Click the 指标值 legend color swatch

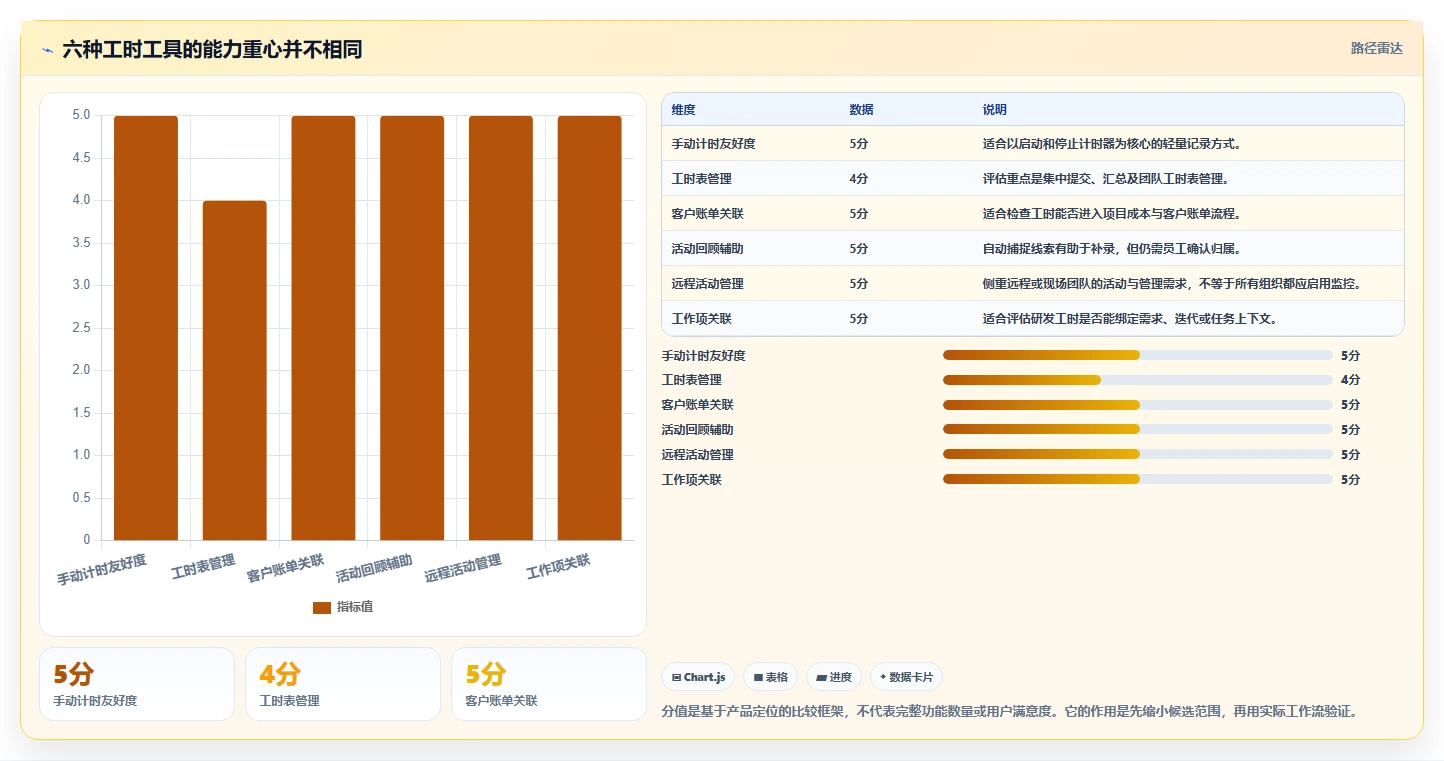point(321,607)
